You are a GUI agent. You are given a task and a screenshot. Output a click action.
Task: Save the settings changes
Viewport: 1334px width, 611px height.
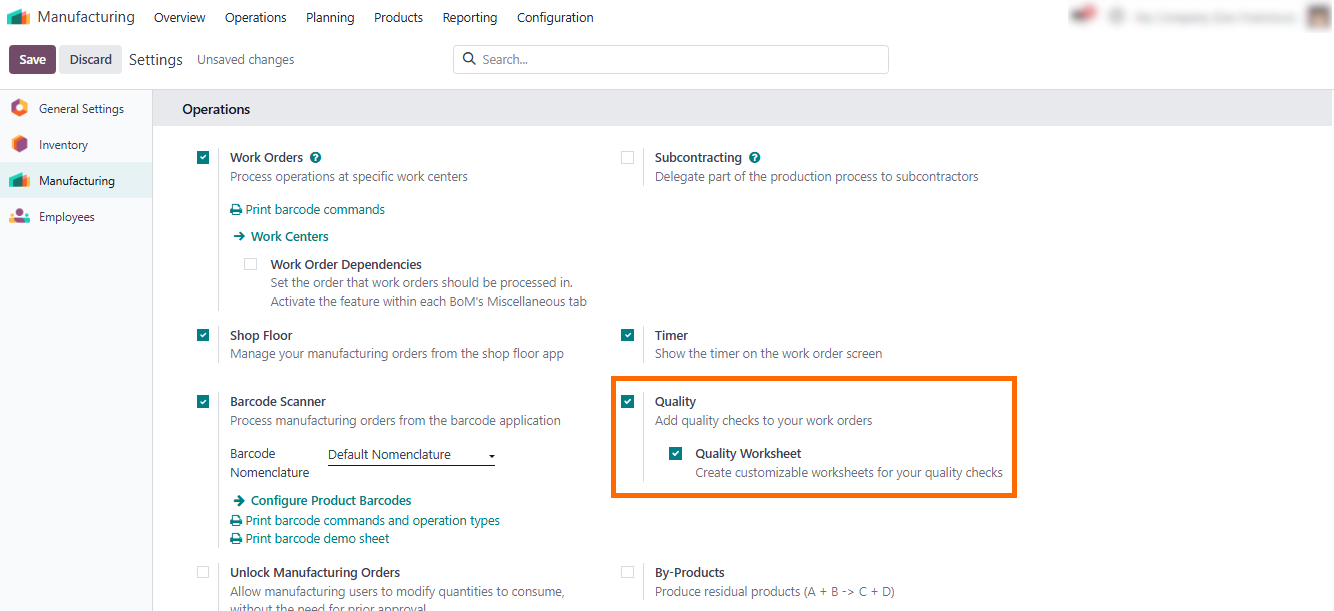point(33,59)
